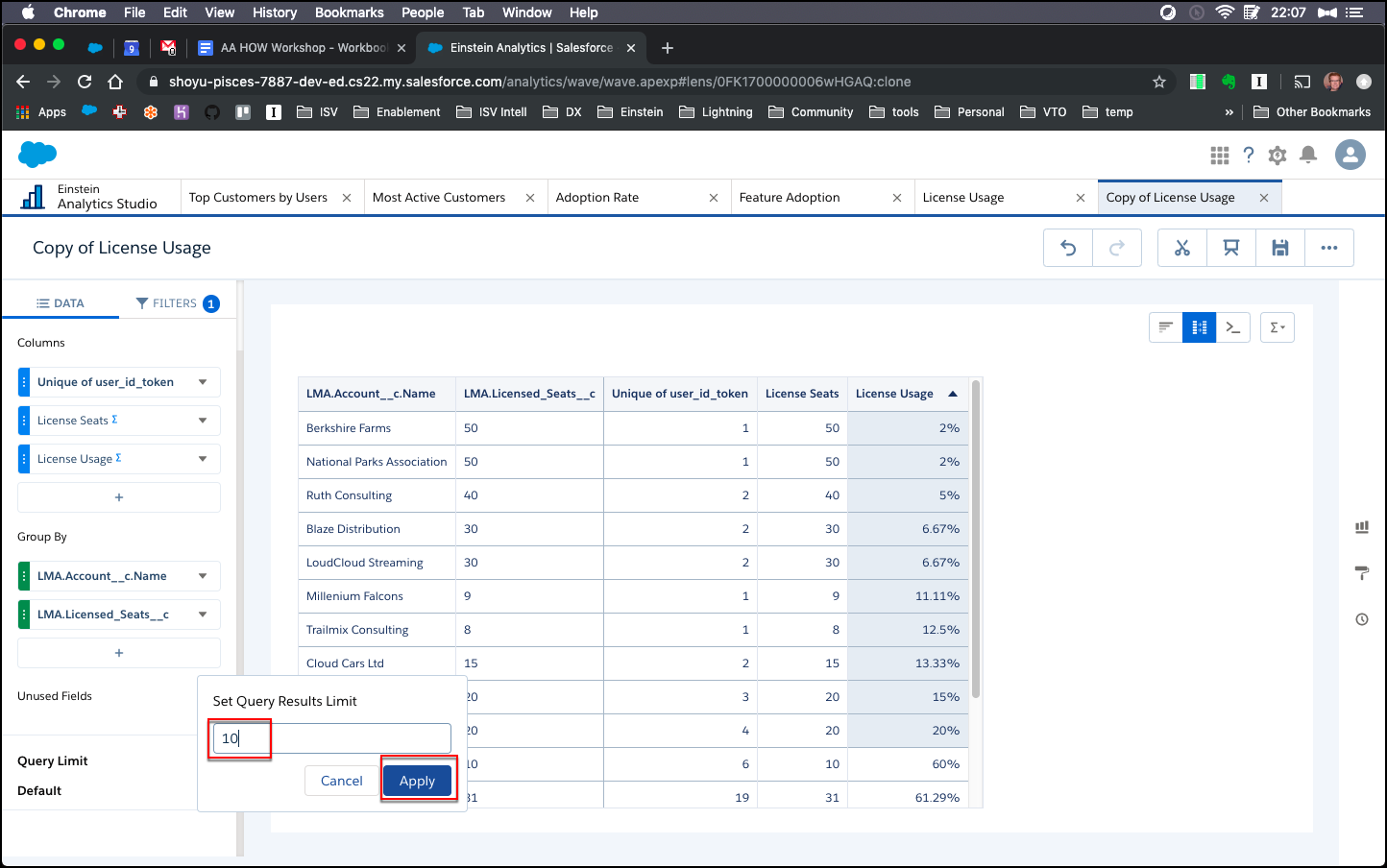Open SAQL query mode icon
The width and height of the screenshot is (1387, 868).
1233,327
